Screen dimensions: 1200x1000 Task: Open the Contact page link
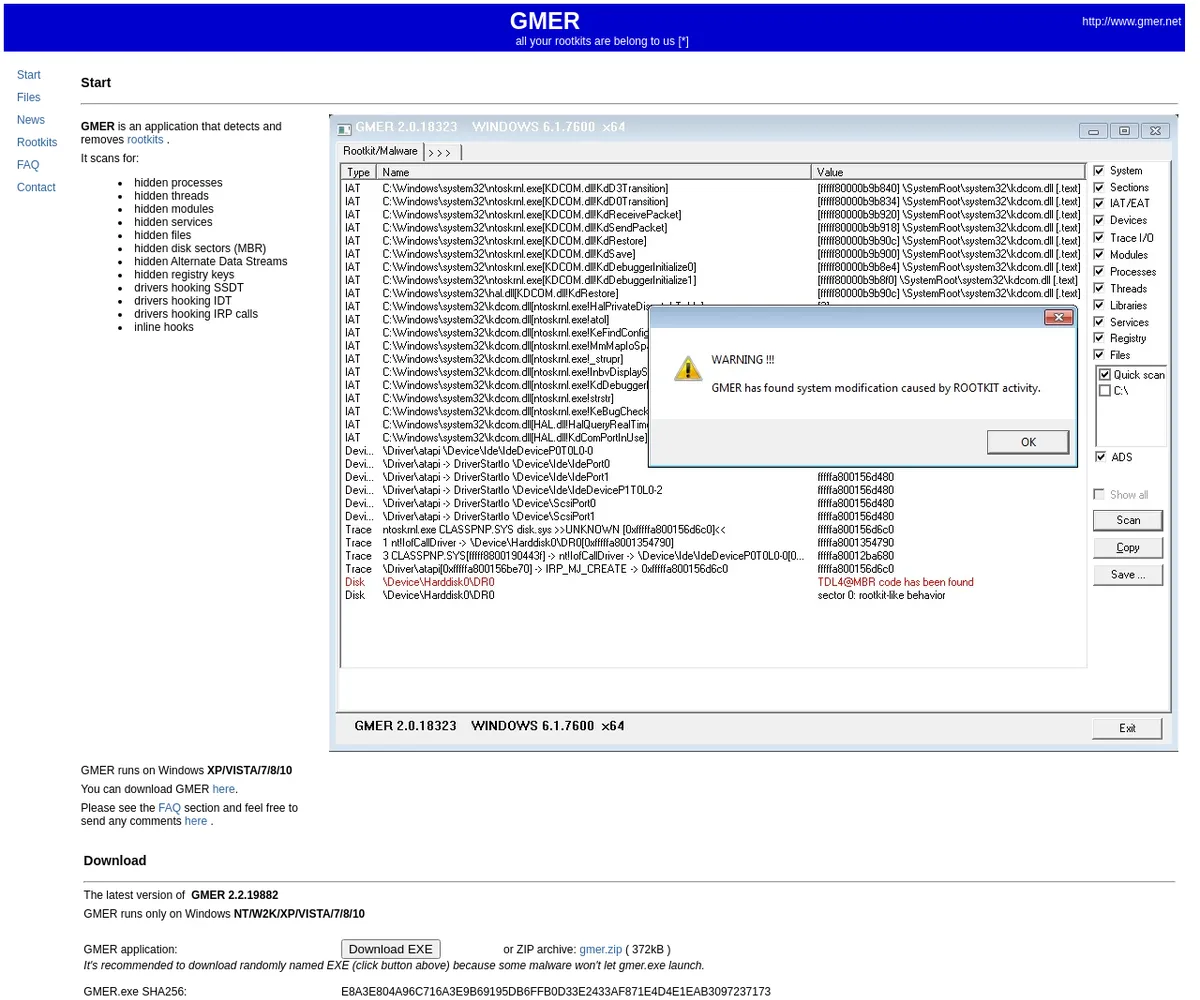click(x=36, y=188)
